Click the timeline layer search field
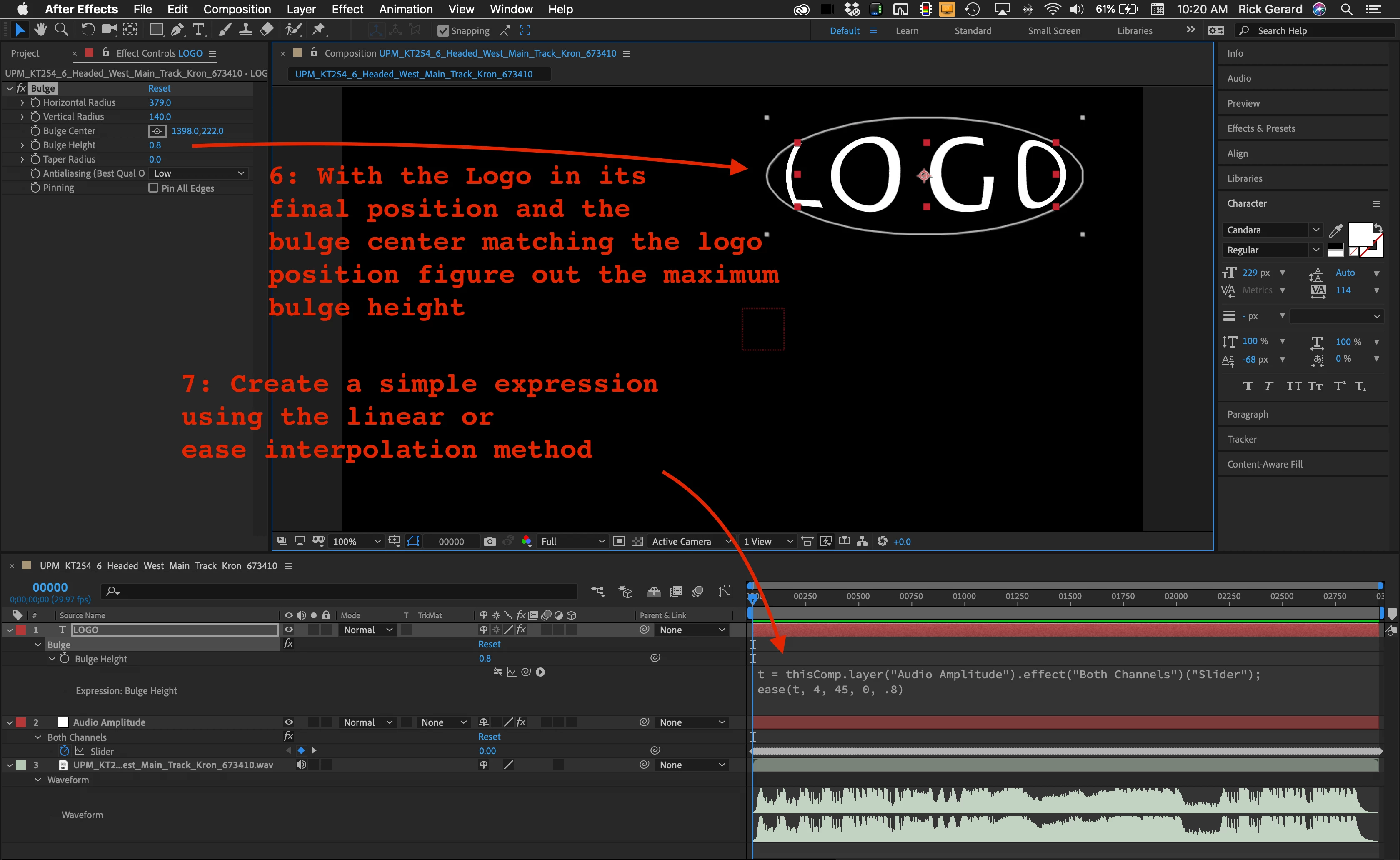The image size is (1400, 860). click(x=341, y=592)
